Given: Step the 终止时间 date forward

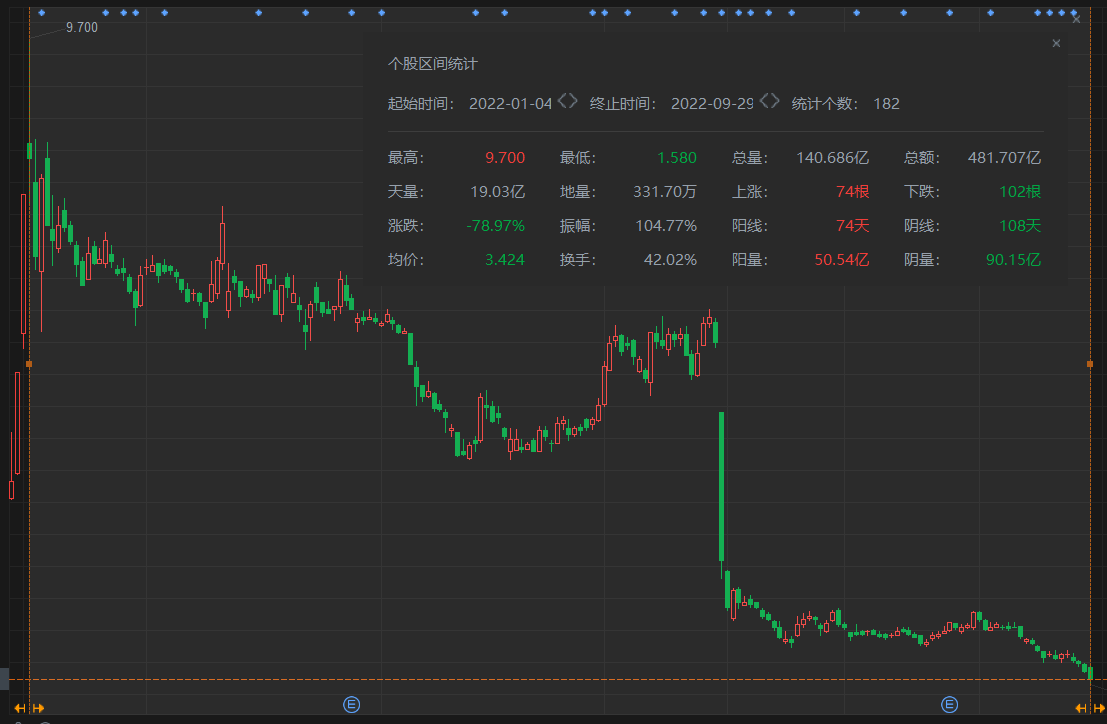Looking at the screenshot, I should [776, 101].
